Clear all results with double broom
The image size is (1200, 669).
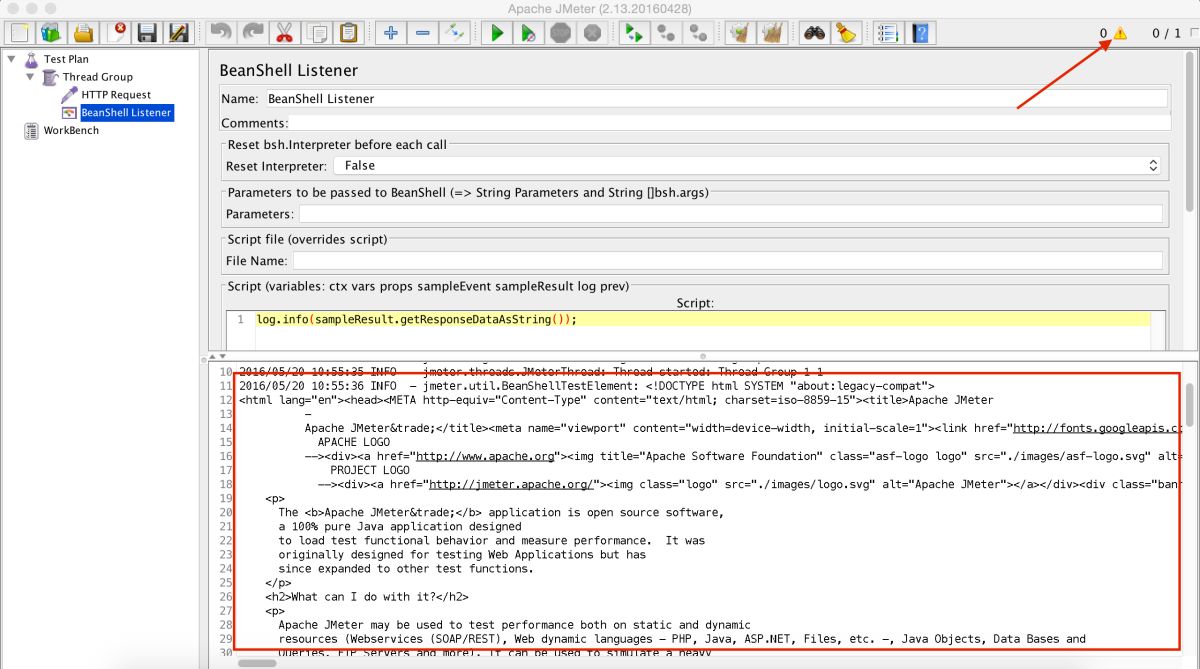coord(772,33)
